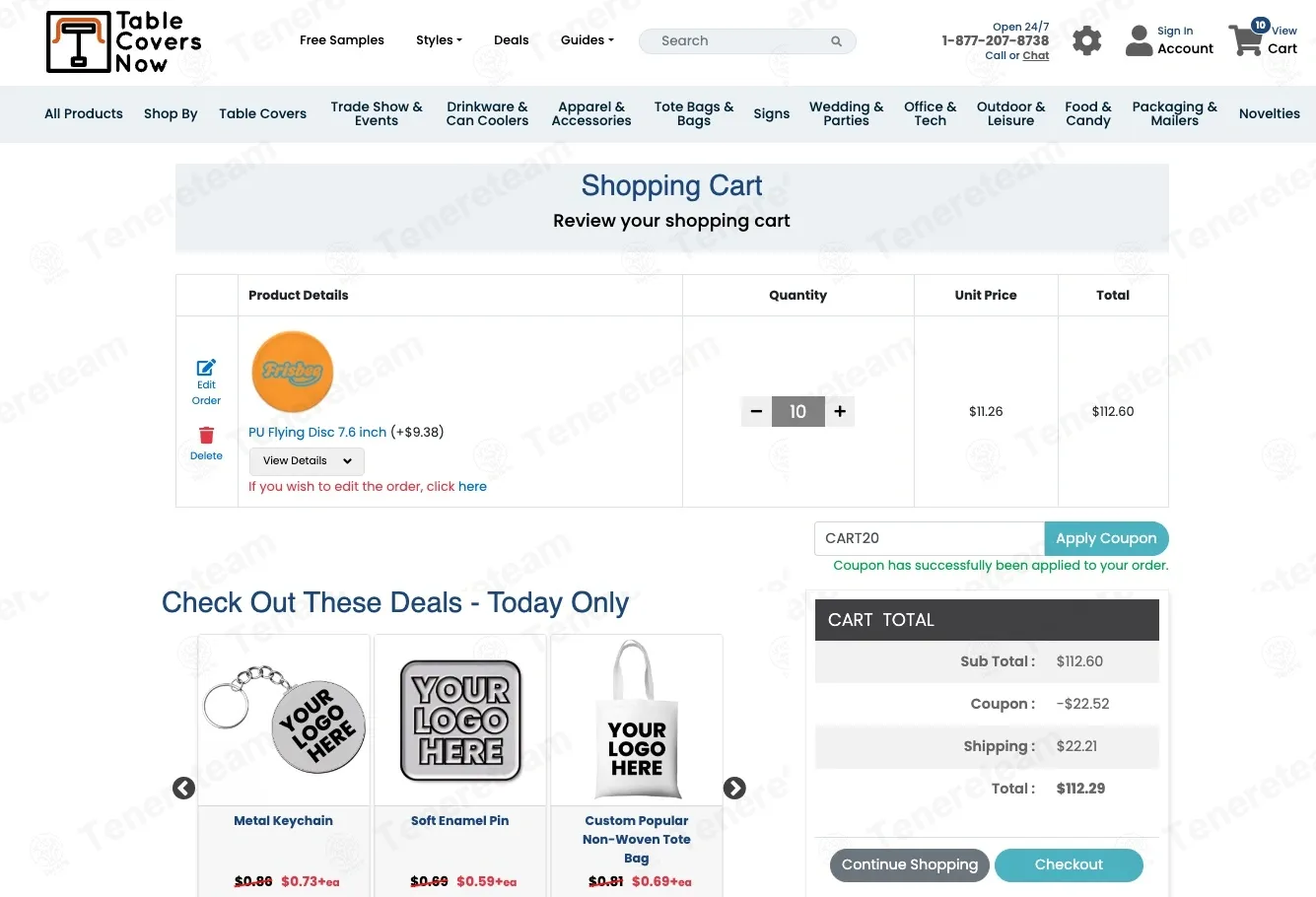Click the coupon code input field
This screenshot has height=897, width=1316.
[x=929, y=539]
